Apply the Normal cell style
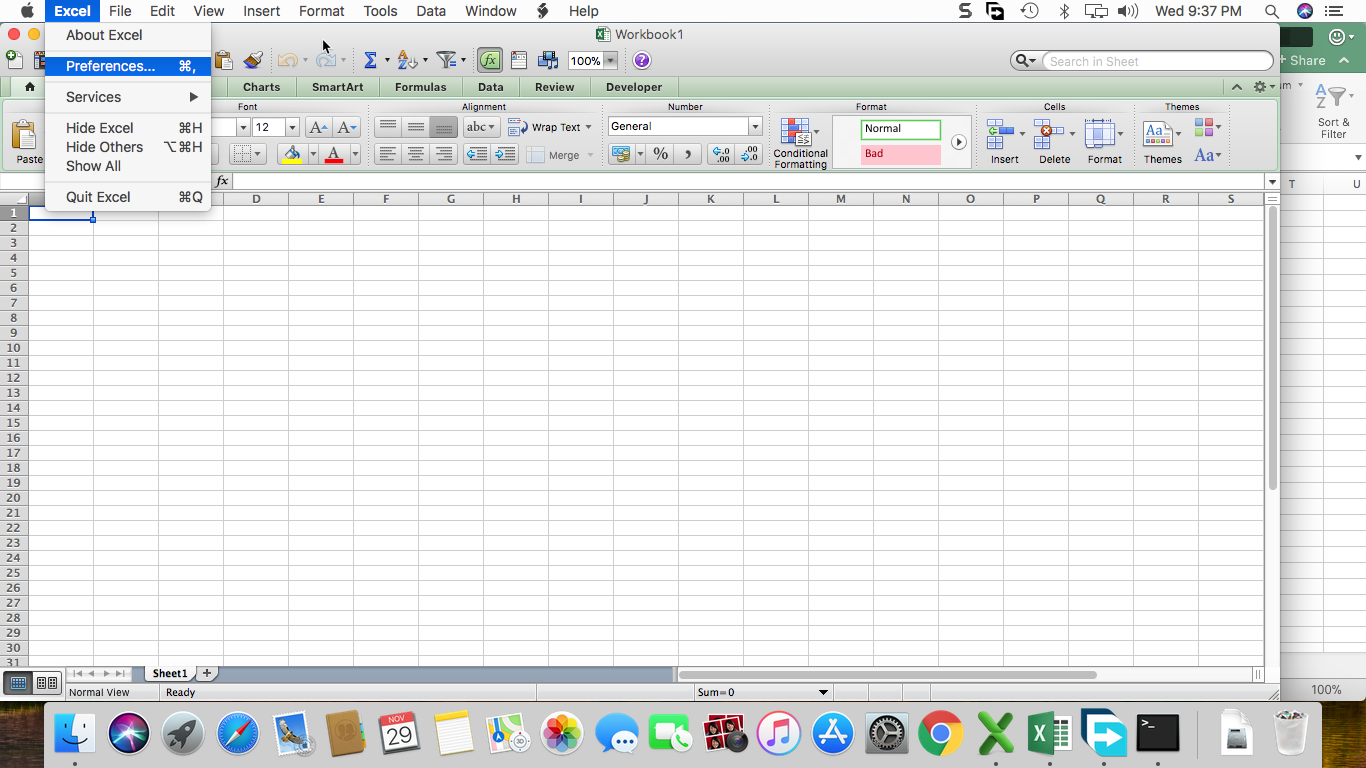Image resolution: width=1366 pixels, height=768 pixels. [900, 129]
